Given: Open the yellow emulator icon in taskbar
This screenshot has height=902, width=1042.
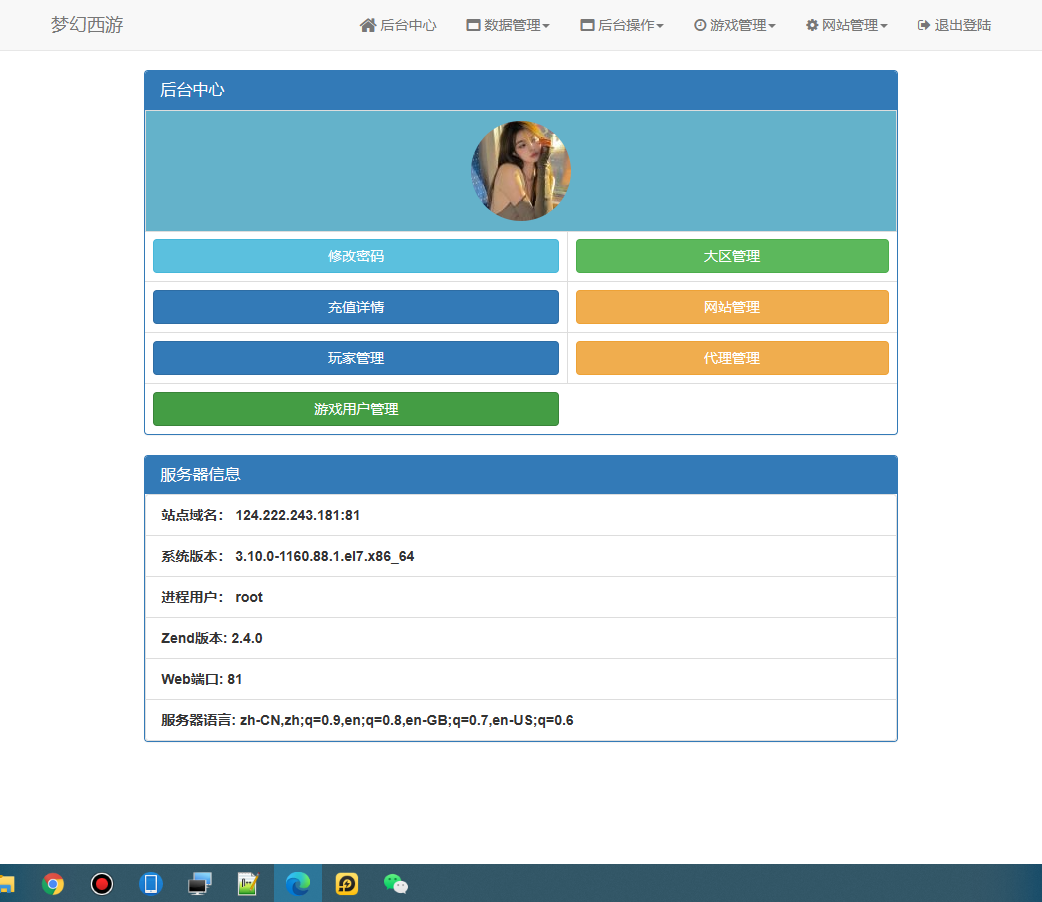Looking at the screenshot, I should coord(347,884).
